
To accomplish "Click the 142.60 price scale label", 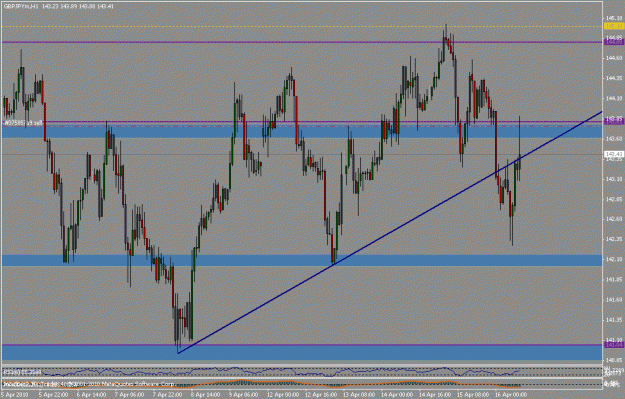I will point(613,219).
